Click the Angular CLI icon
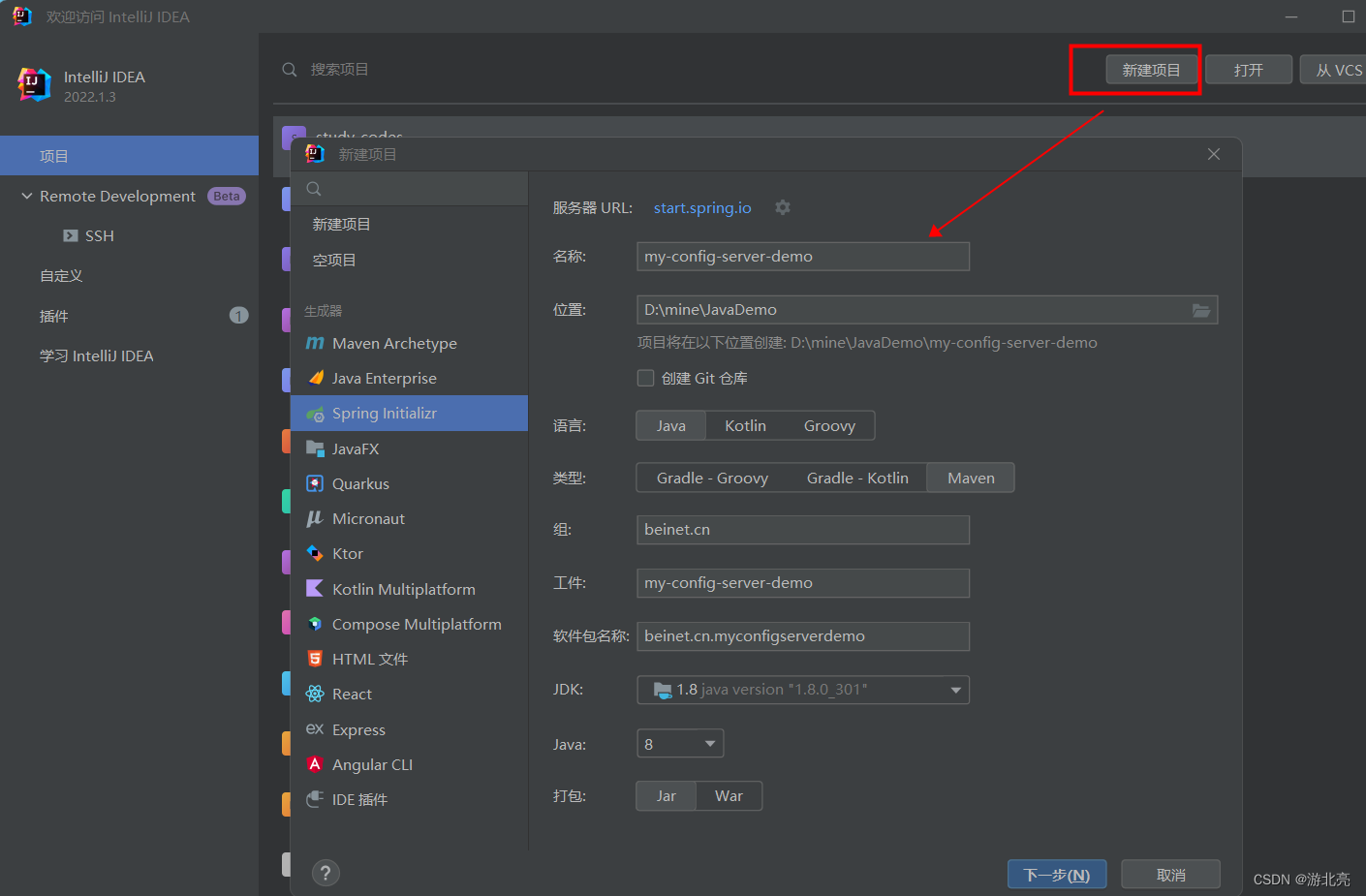This screenshot has height=896, width=1366. click(x=315, y=764)
